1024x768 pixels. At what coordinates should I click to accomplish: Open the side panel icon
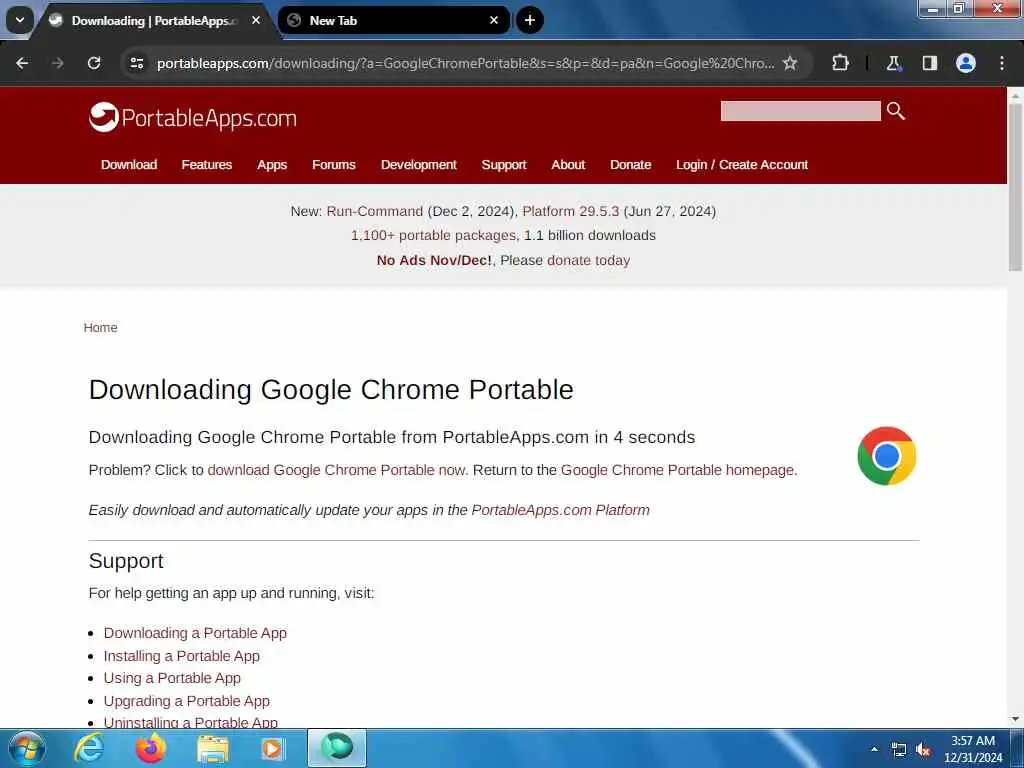(930, 63)
